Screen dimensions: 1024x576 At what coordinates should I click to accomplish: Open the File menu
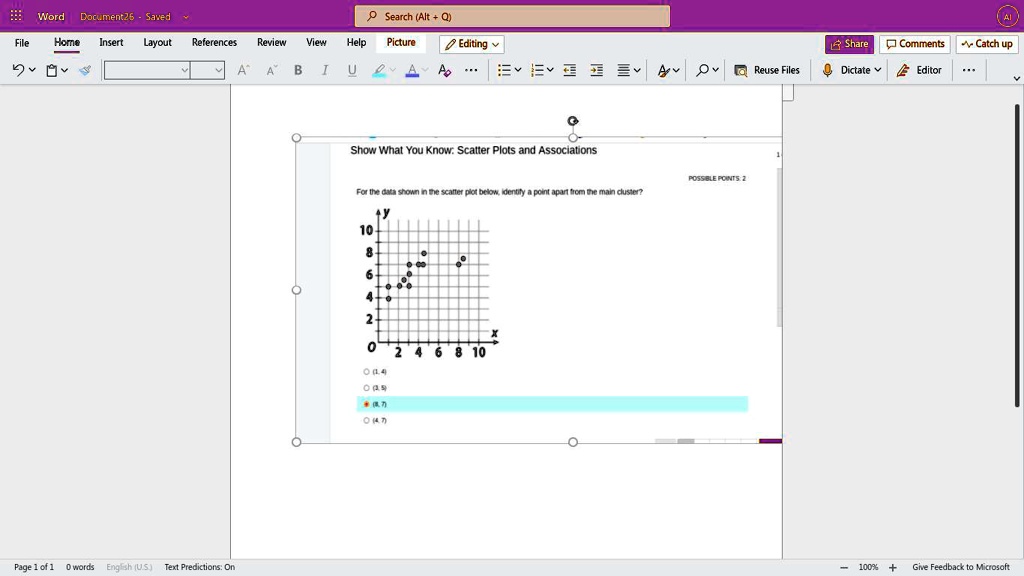(x=22, y=43)
